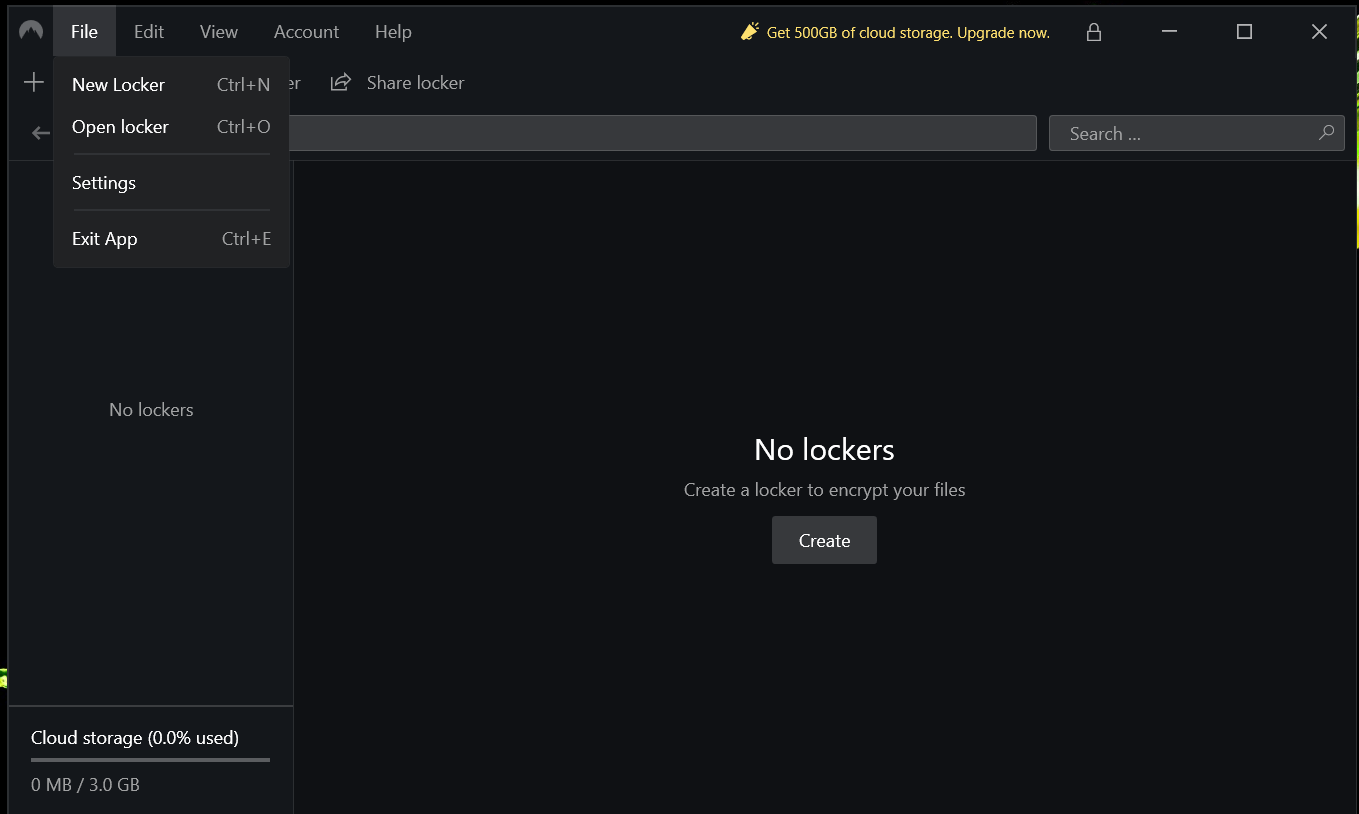Click the padlock icon in the title bar
This screenshot has height=814, width=1359.
point(1093,31)
